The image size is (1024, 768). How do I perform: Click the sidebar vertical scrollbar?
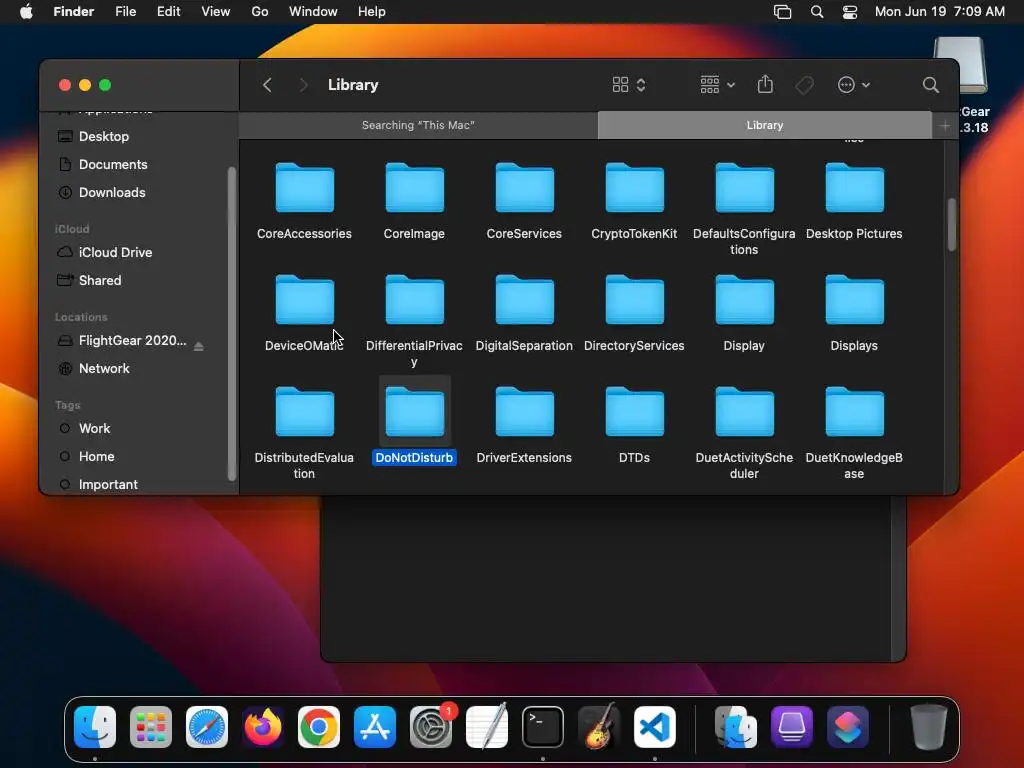point(231,324)
